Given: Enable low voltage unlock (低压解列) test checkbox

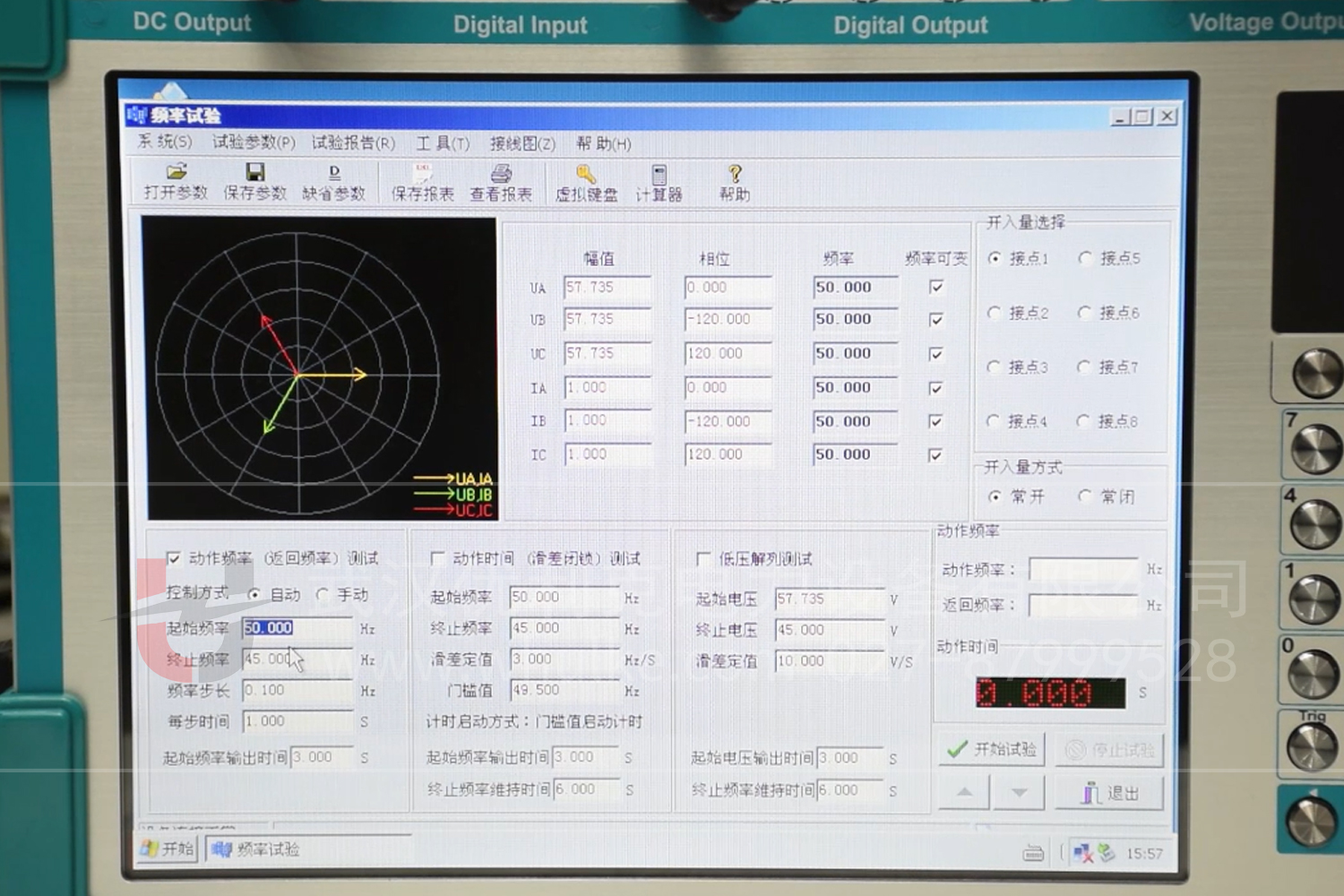Looking at the screenshot, I should point(703,558).
